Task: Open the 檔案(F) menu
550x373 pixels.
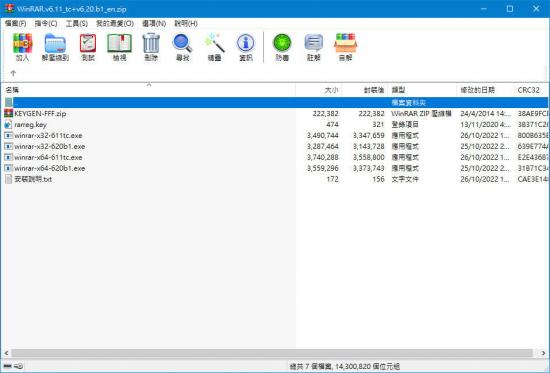Action: pos(15,24)
